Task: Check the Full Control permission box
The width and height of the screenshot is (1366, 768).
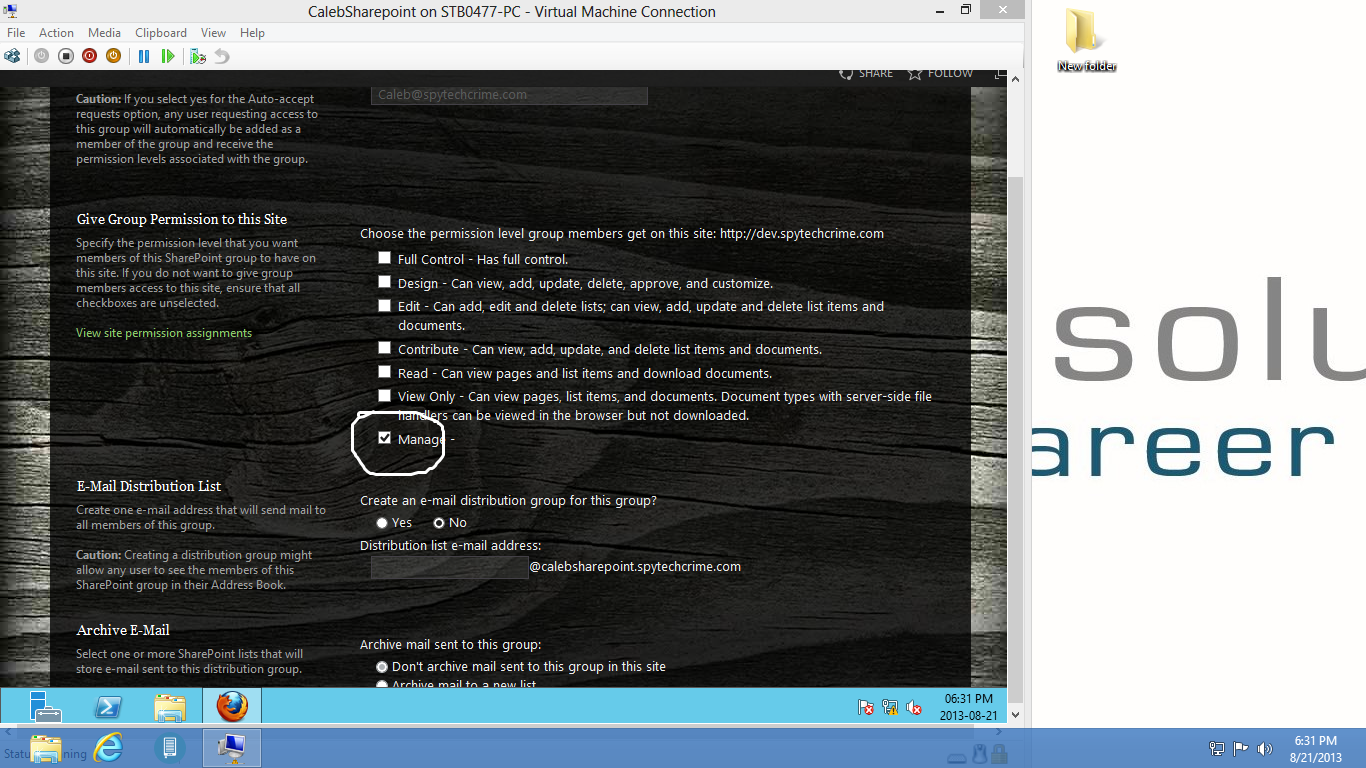Action: pyautogui.click(x=384, y=258)
